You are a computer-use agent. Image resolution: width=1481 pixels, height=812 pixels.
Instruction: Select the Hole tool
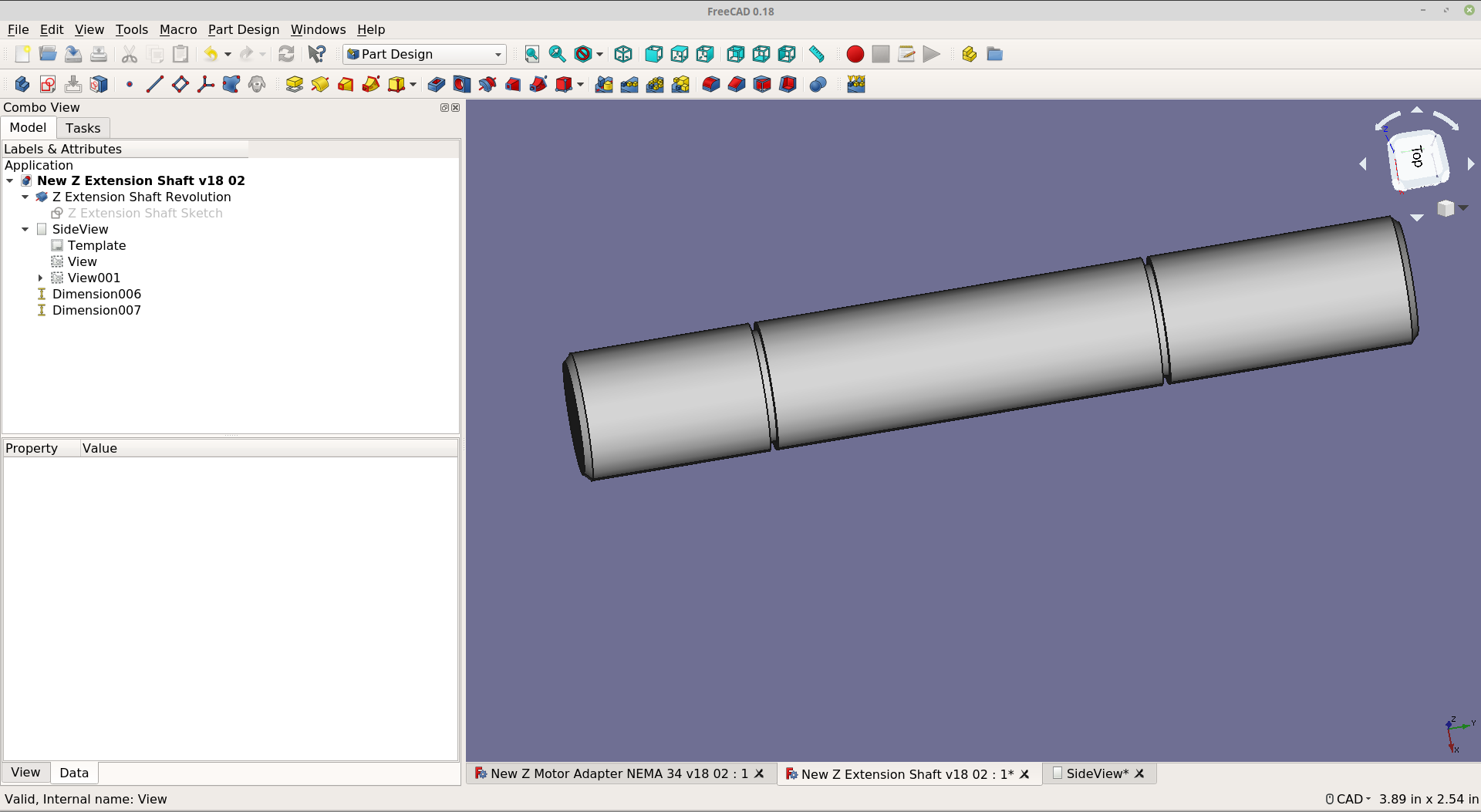(x=462, y=84)
